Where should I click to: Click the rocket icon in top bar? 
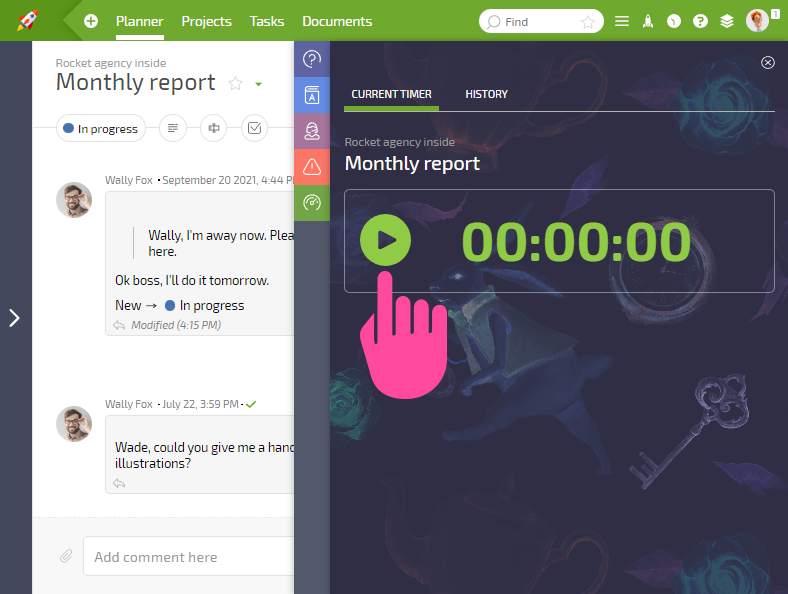coord(648,21)
